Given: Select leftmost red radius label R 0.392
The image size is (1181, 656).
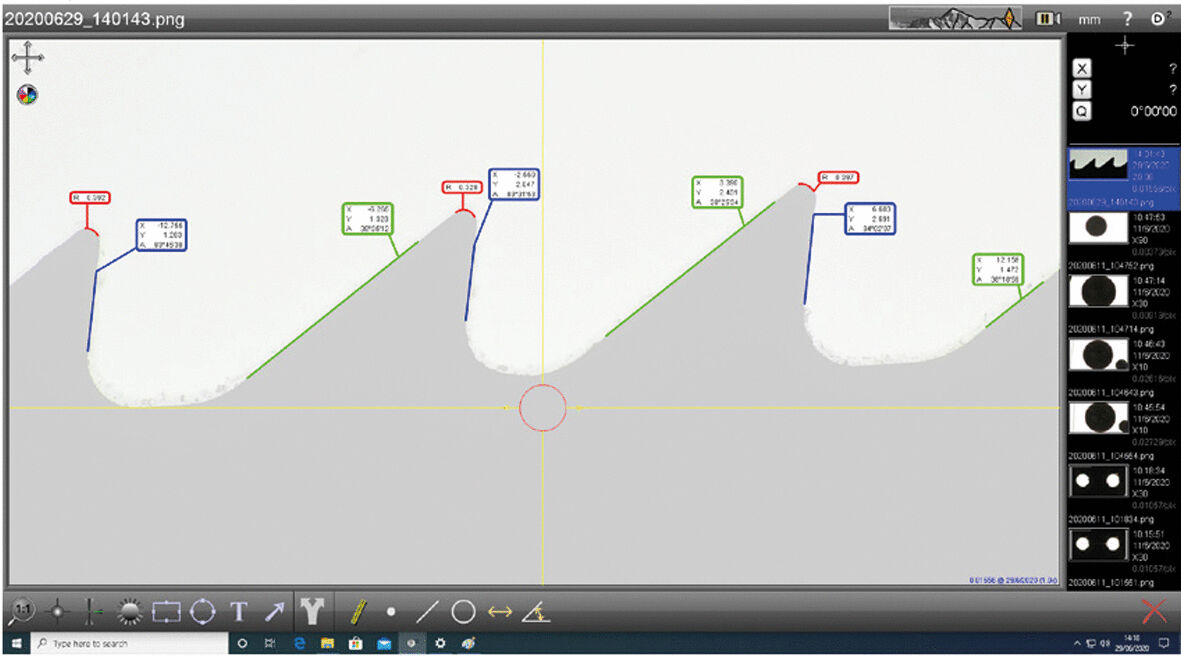Looking at the screenshot, I should [90, 197].
